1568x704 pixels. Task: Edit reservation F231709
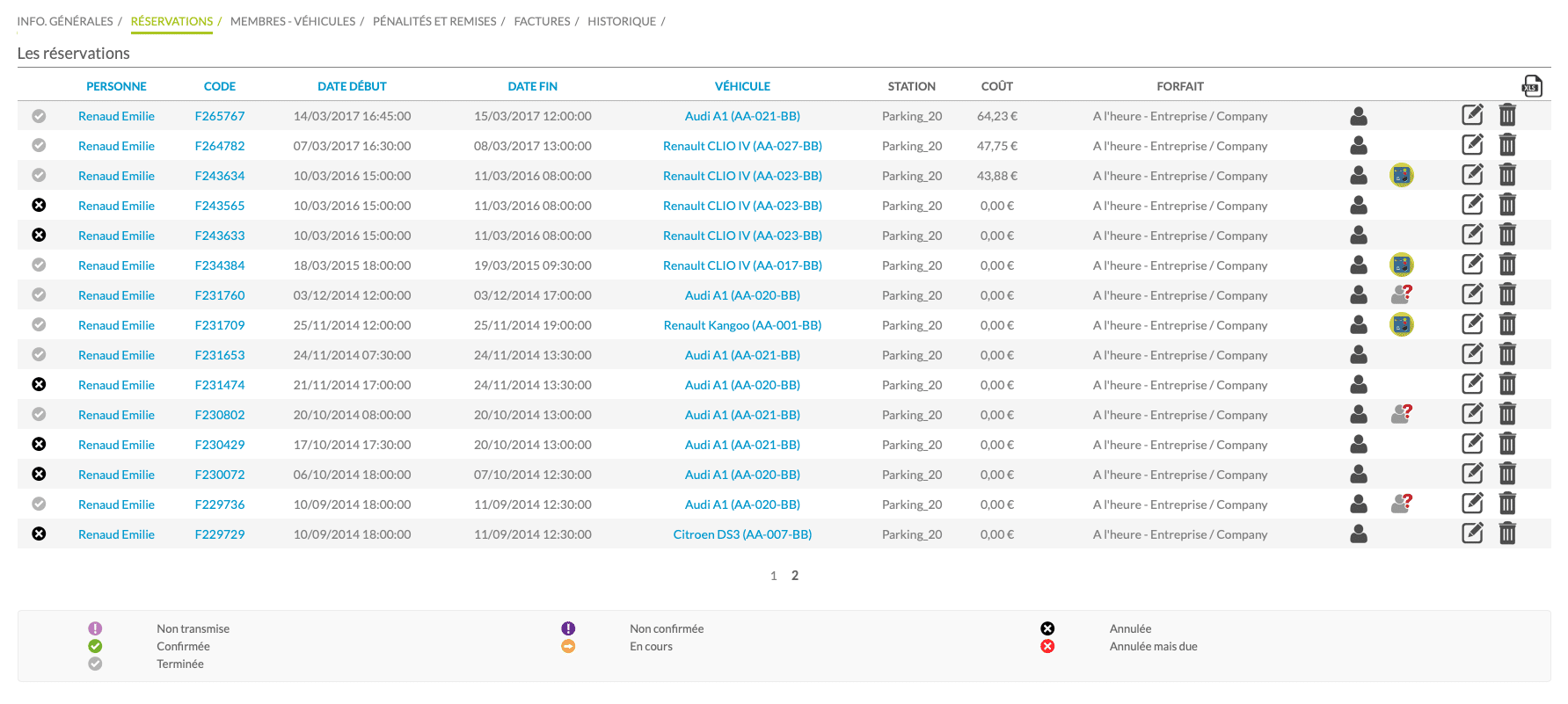click(1472, 324)
